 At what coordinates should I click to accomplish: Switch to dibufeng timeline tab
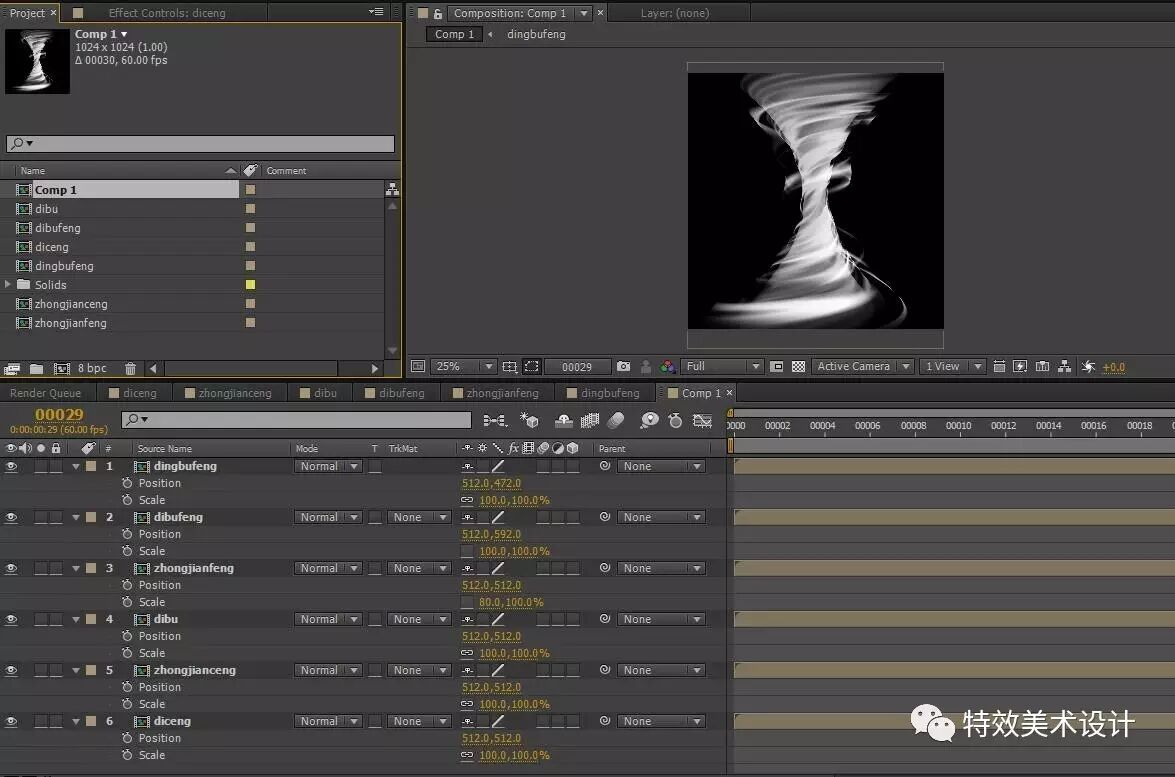click(x=395, y=393)
